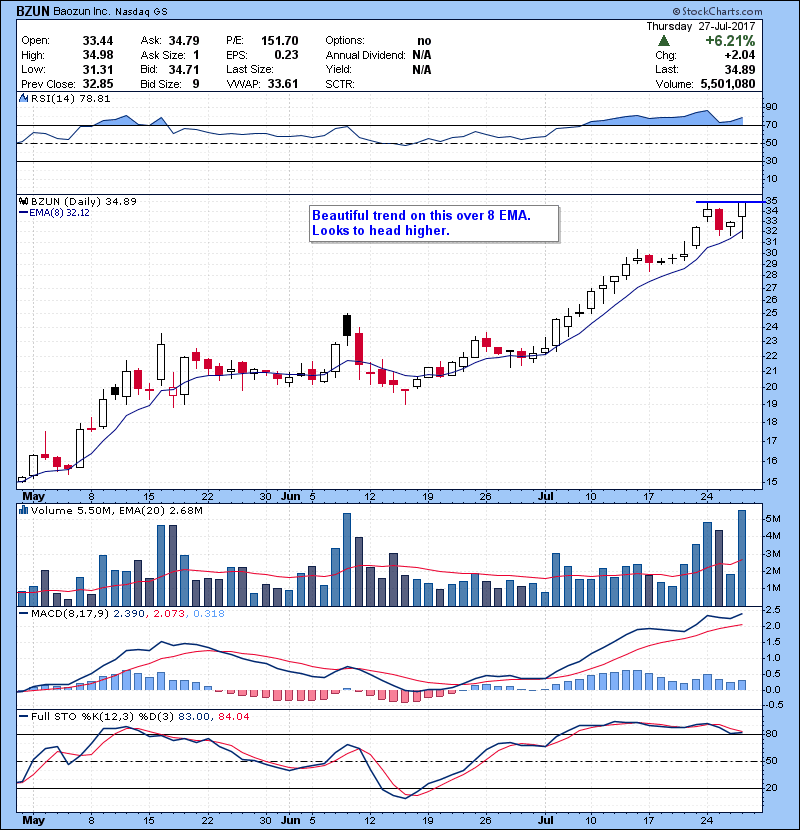Image resolution: width=800 pixels, height=830 pixels.
Task: Click the Low value 31.31
Action: point(98,69)
